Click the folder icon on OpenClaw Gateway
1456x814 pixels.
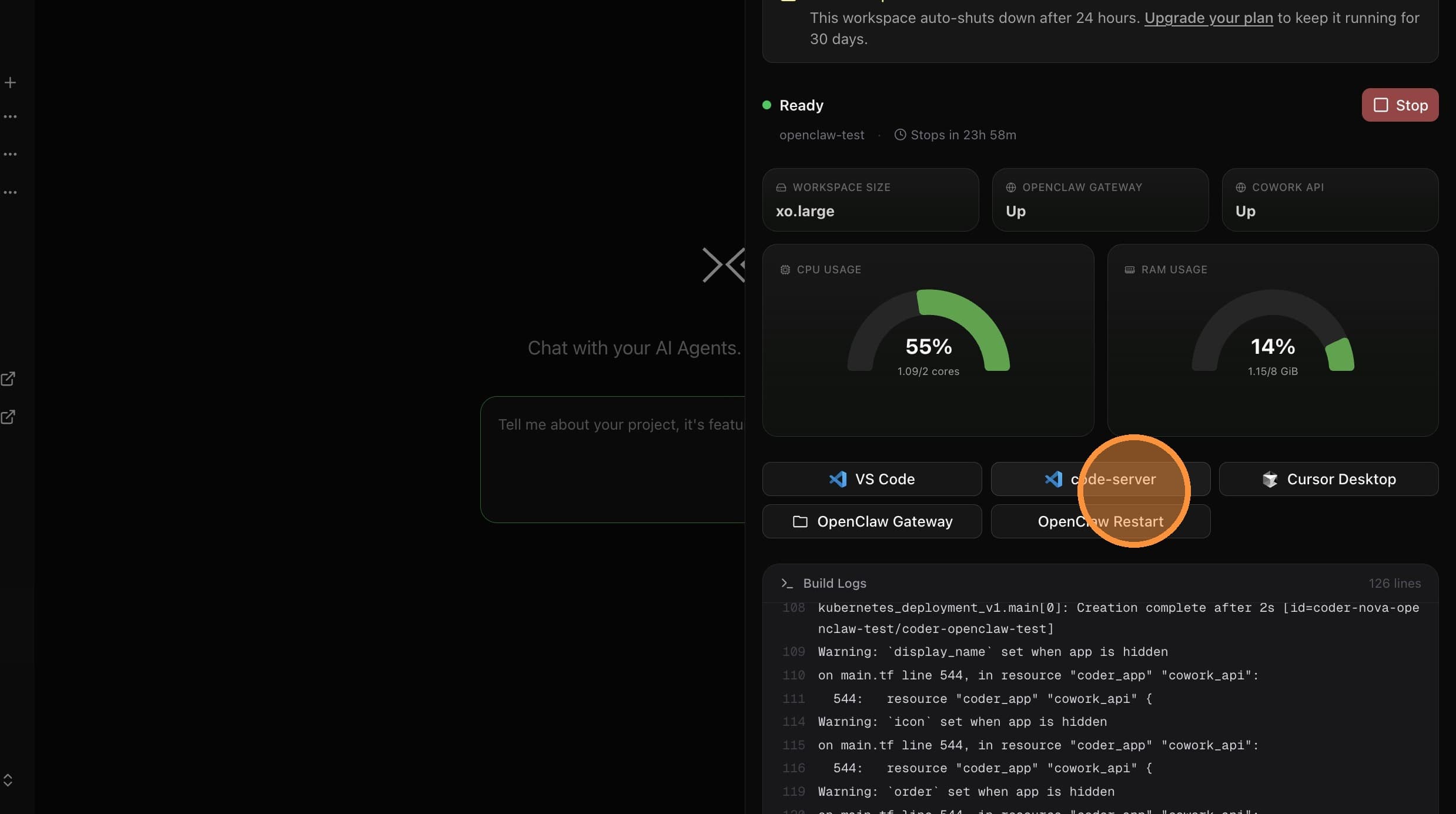coord(800,521)
